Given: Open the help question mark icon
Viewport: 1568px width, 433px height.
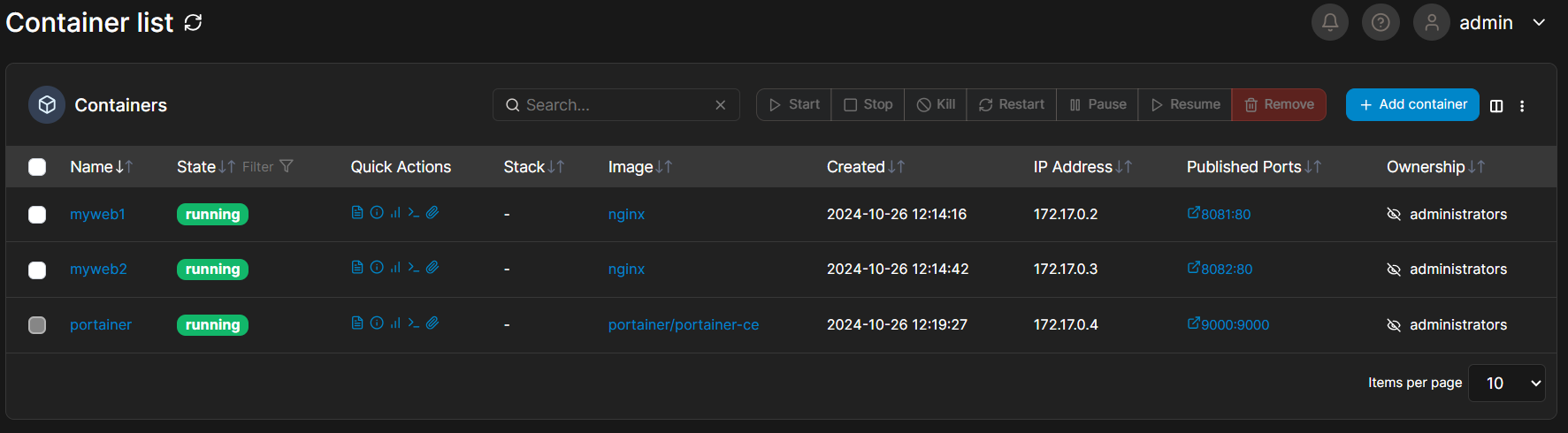Looking at the screenshot, I should pos(1381,22).
